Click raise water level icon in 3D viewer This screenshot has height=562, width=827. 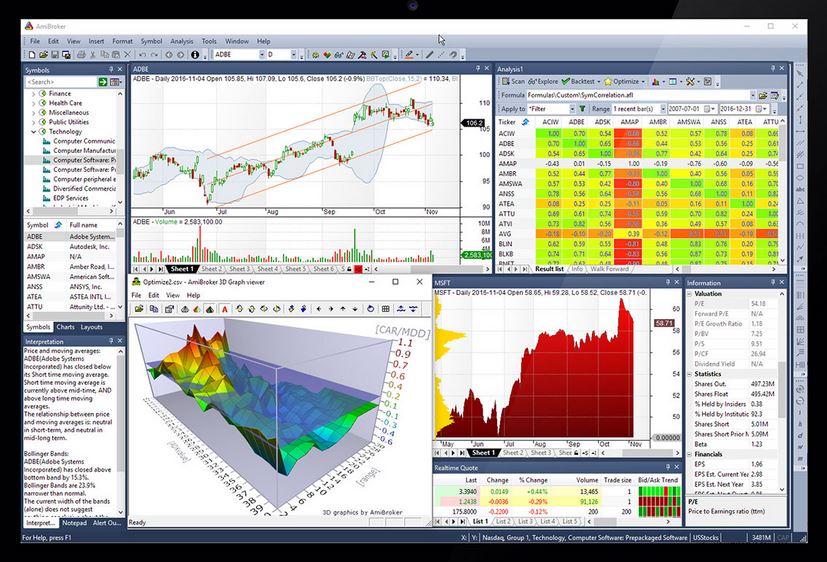coord(401,309)
